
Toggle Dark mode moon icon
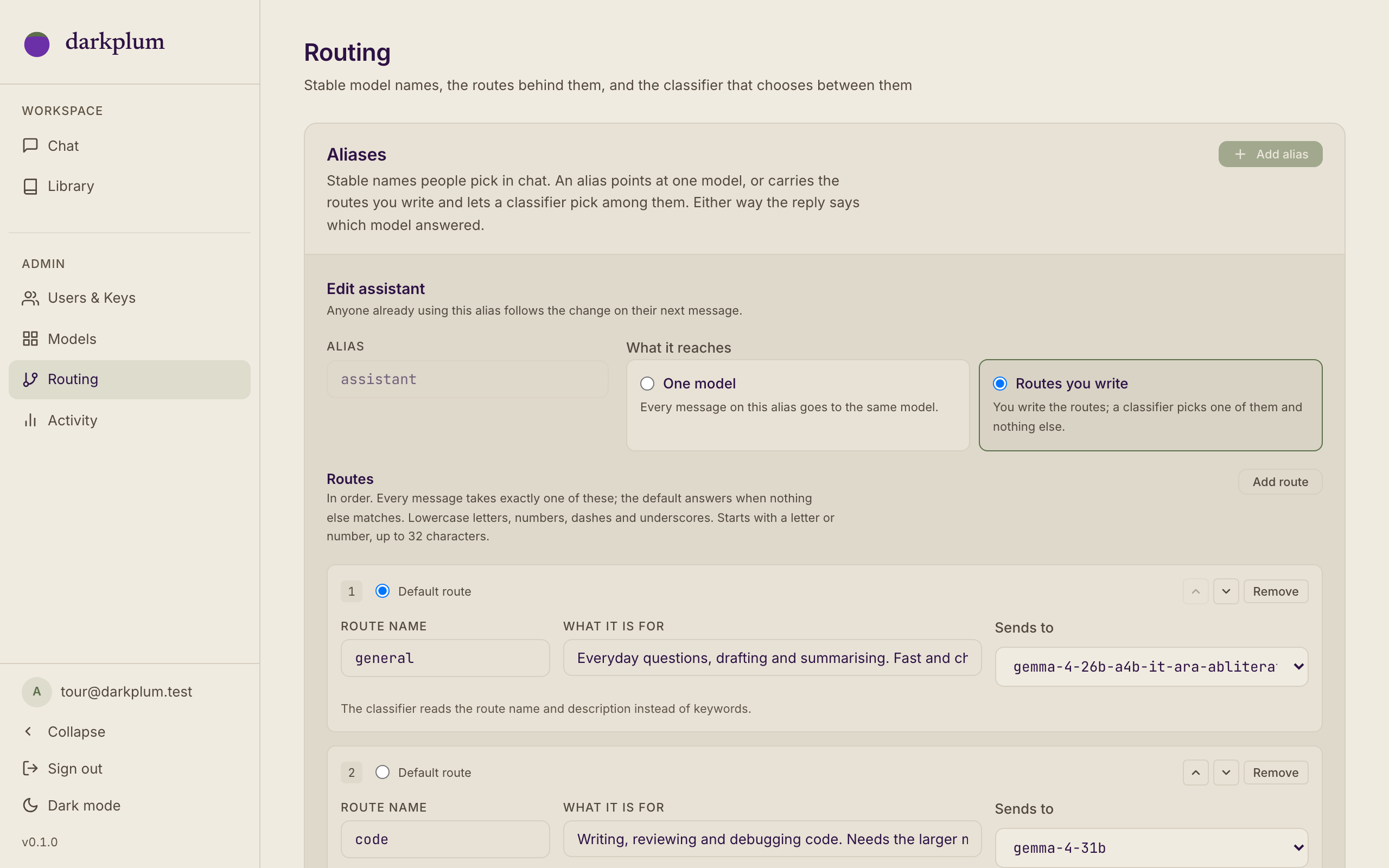30,806
